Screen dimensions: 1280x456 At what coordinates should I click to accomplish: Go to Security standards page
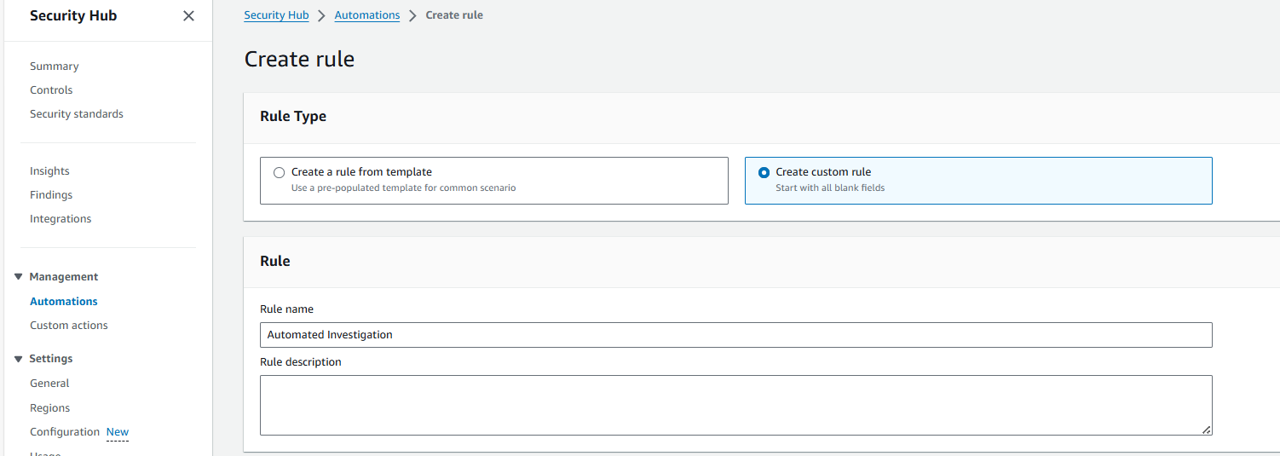tap(77, 114)
